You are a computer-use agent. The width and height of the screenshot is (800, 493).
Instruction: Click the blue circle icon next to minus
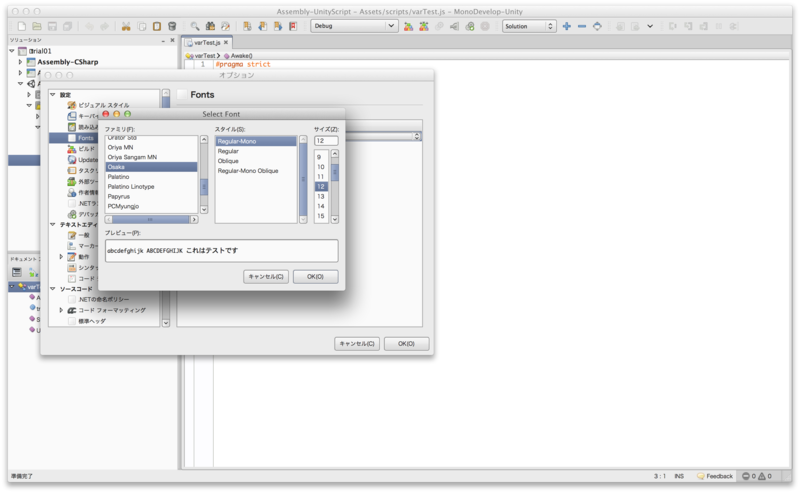click(597, 26)
